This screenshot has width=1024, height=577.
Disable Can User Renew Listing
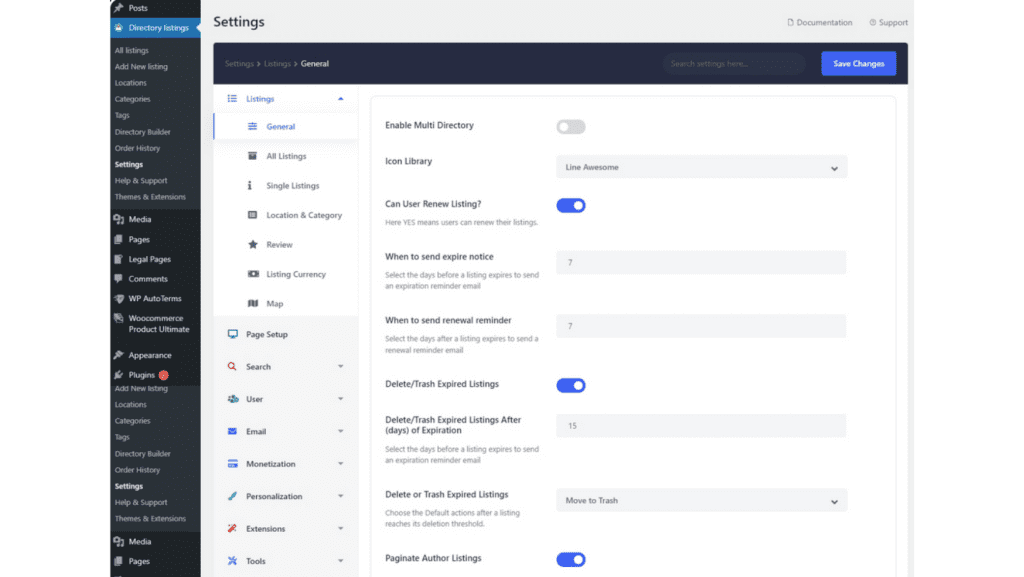[x=571, y=204]
